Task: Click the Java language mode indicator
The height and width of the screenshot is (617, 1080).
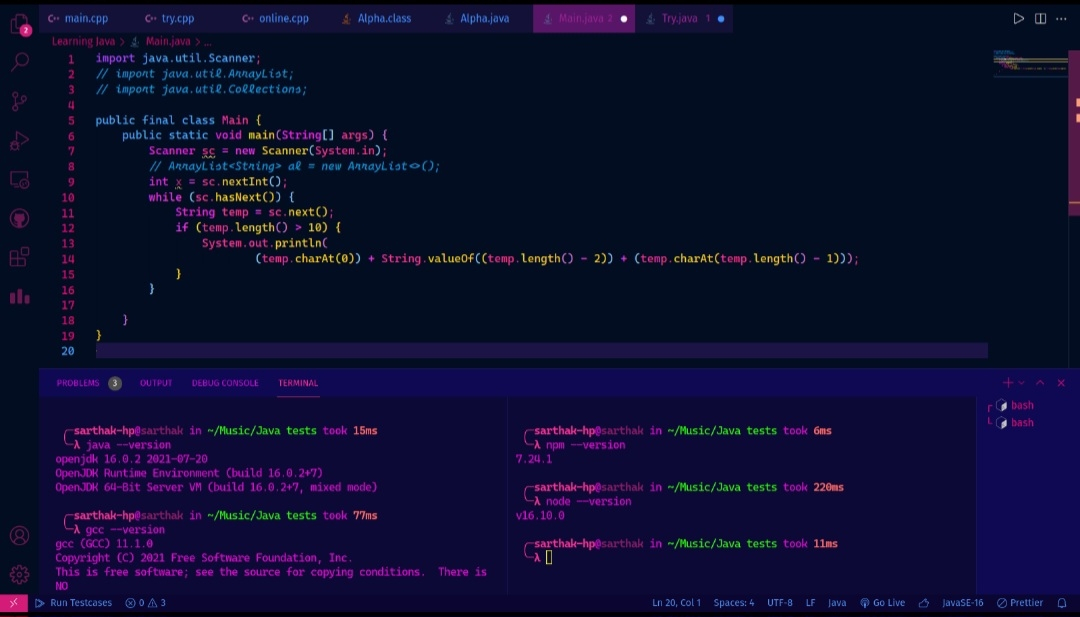Action: [x=837, y=603]
